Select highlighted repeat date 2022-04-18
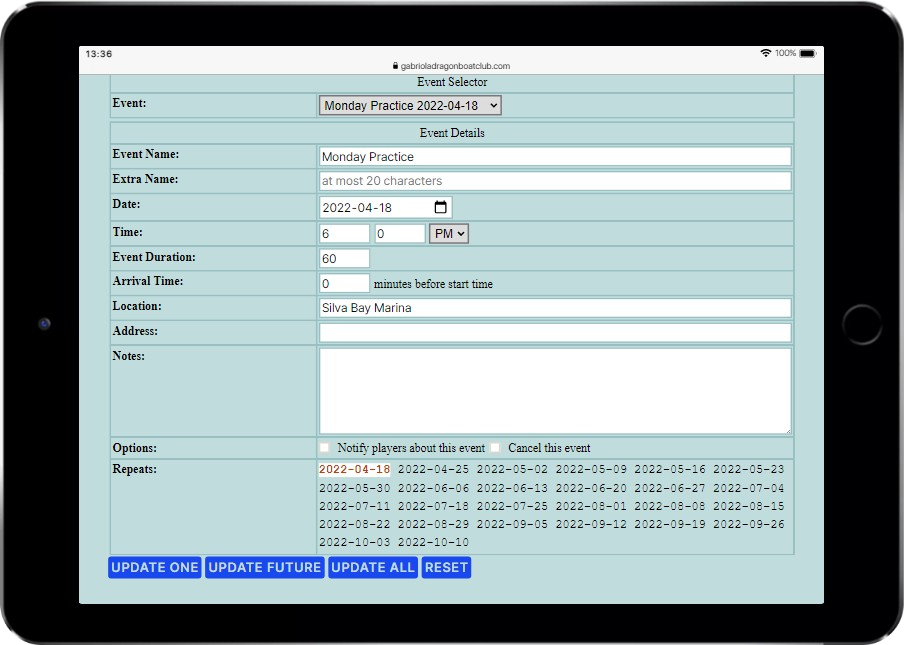The image size is (904, 645). click(x=355, y=469)
